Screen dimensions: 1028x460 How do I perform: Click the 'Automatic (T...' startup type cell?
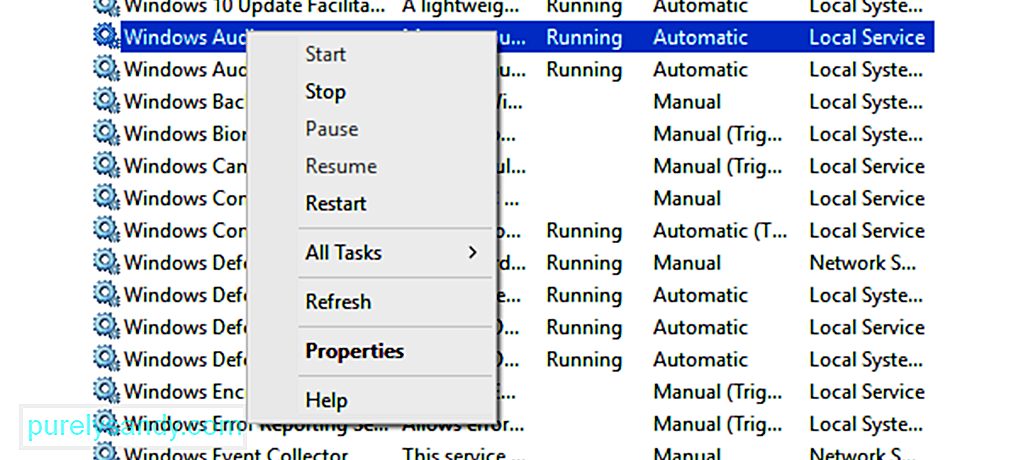tap(719, 231)
